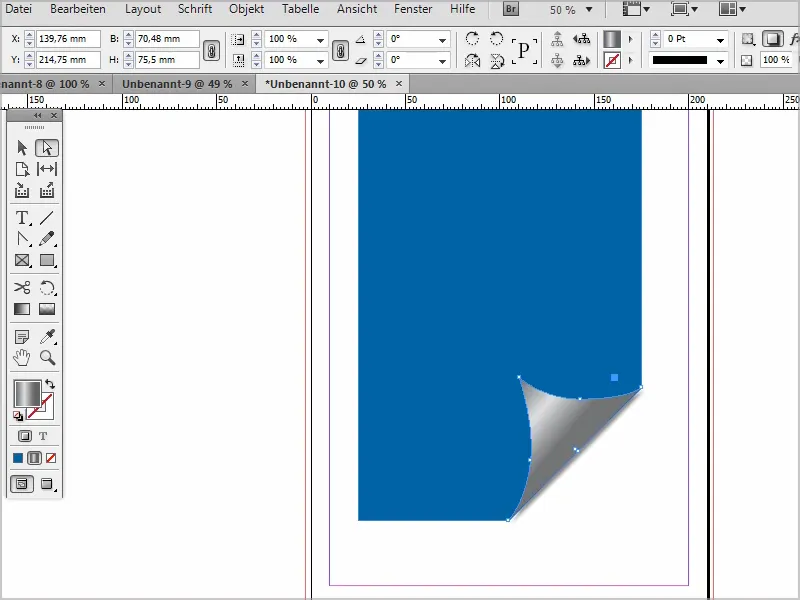The image size is (800, 600).
Task: Open the stroke weight dropdown
Action: pyautogui.click(x=720, y=40)
